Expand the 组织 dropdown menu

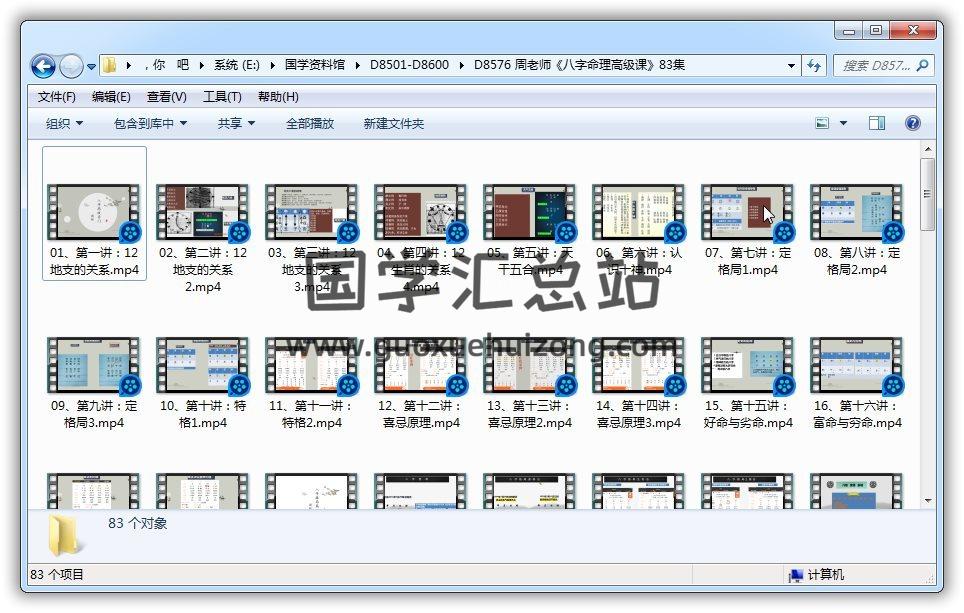click(x=64, y=123)
